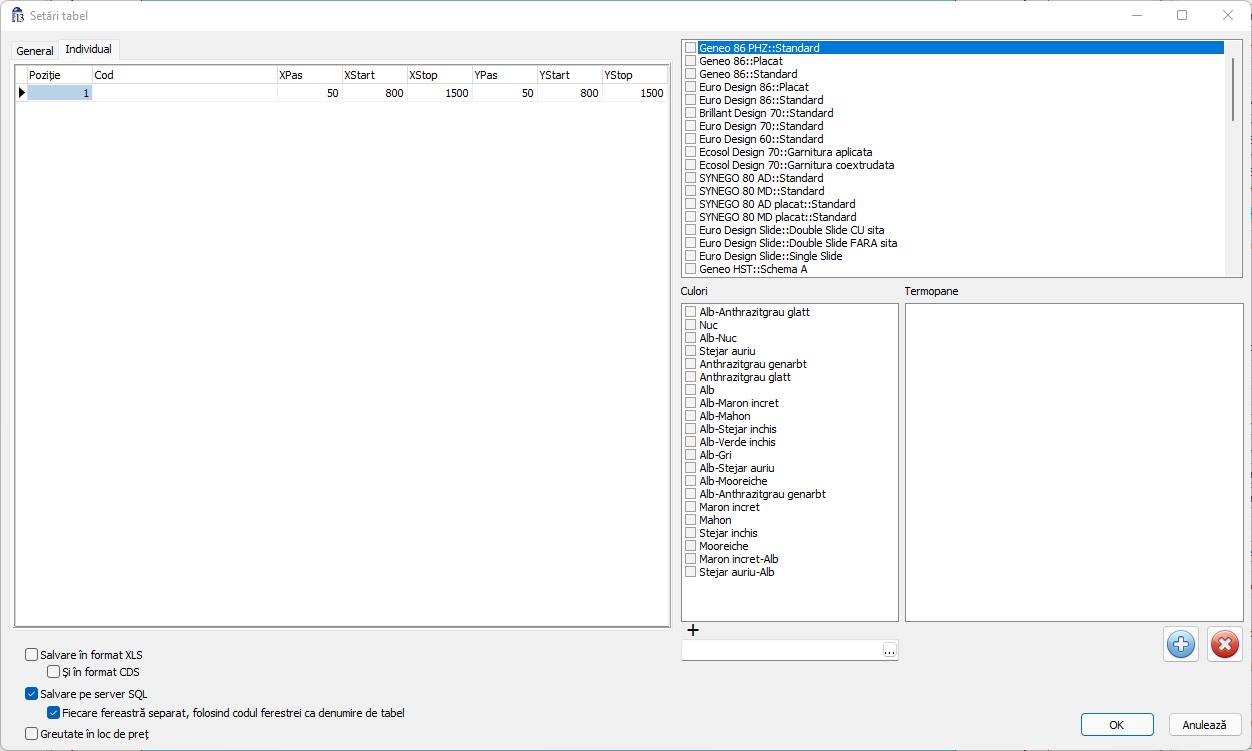Click the red X delete button
This screenshot has width=1252, height=751.
point(1224,645)
